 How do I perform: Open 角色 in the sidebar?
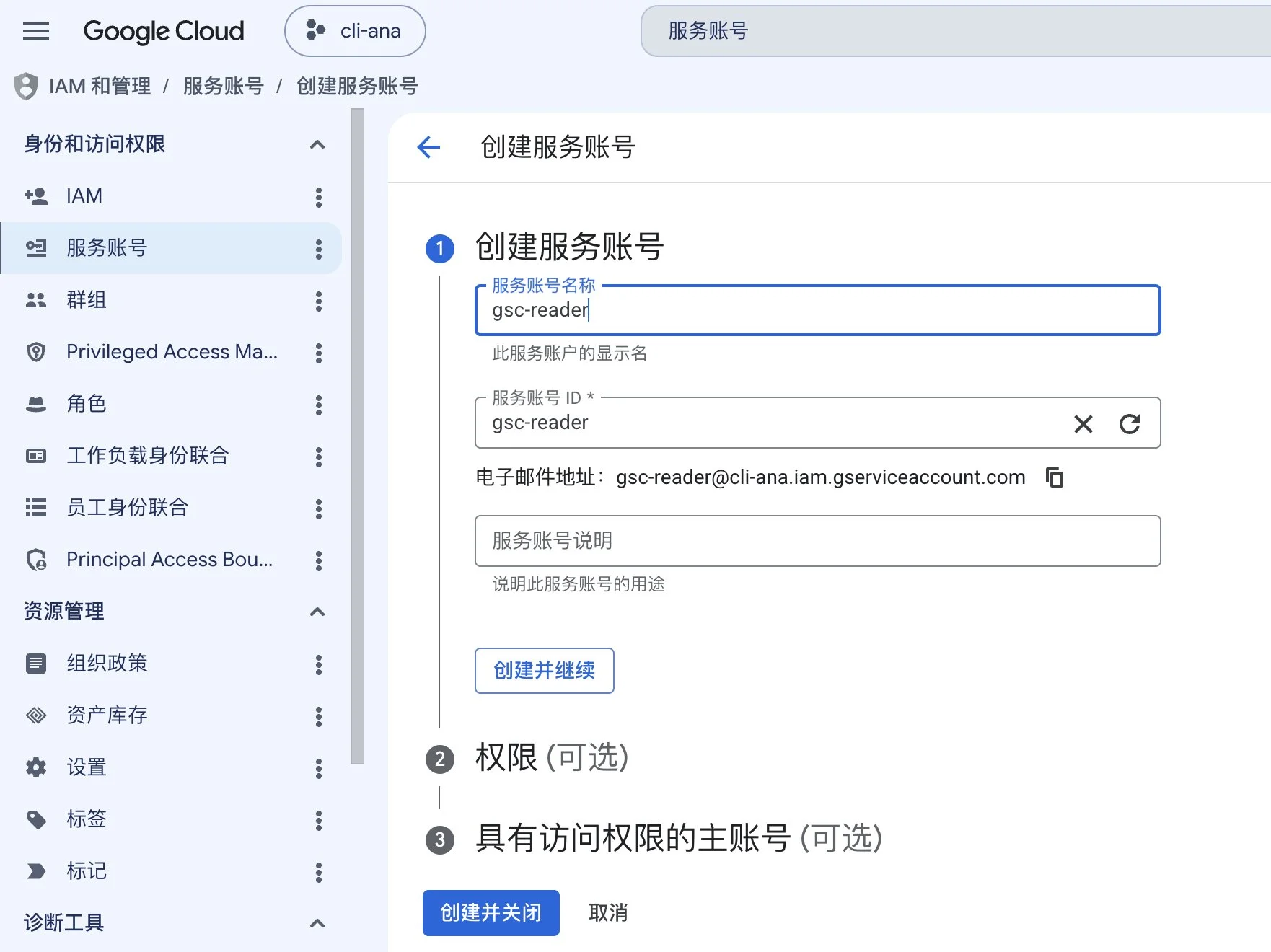coord(171,404)
